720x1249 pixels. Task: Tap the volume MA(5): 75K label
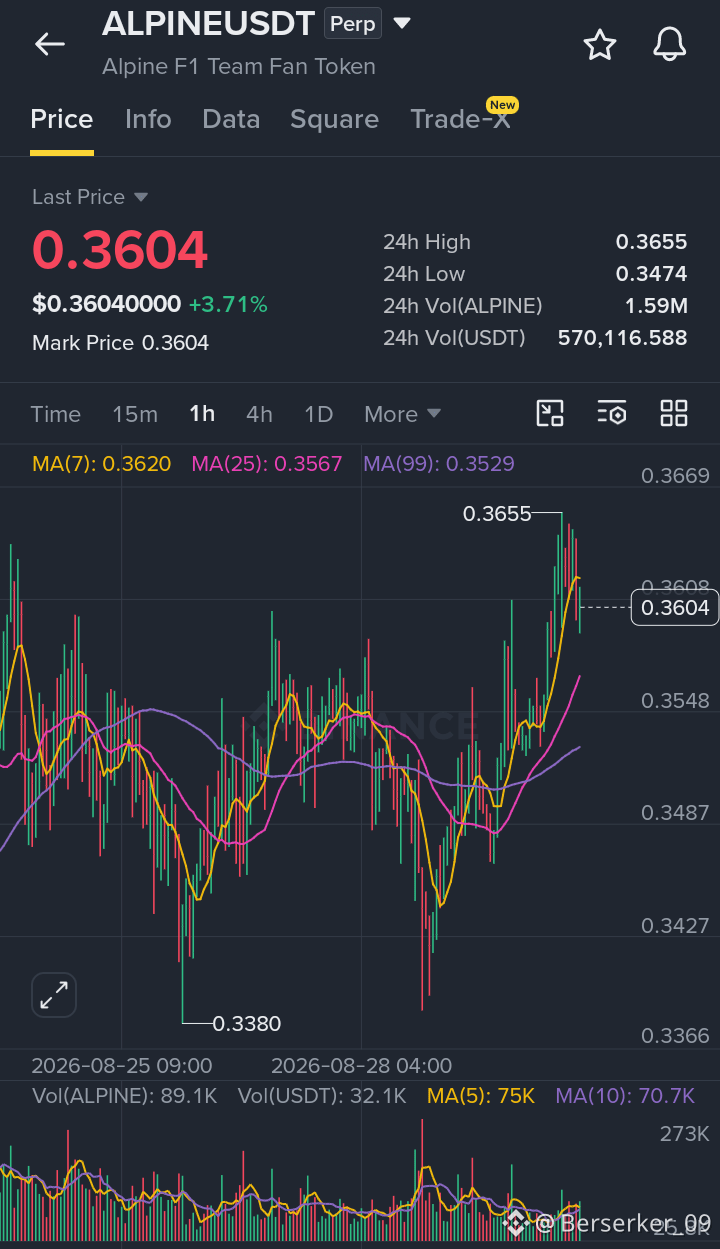coord(481,1096)
